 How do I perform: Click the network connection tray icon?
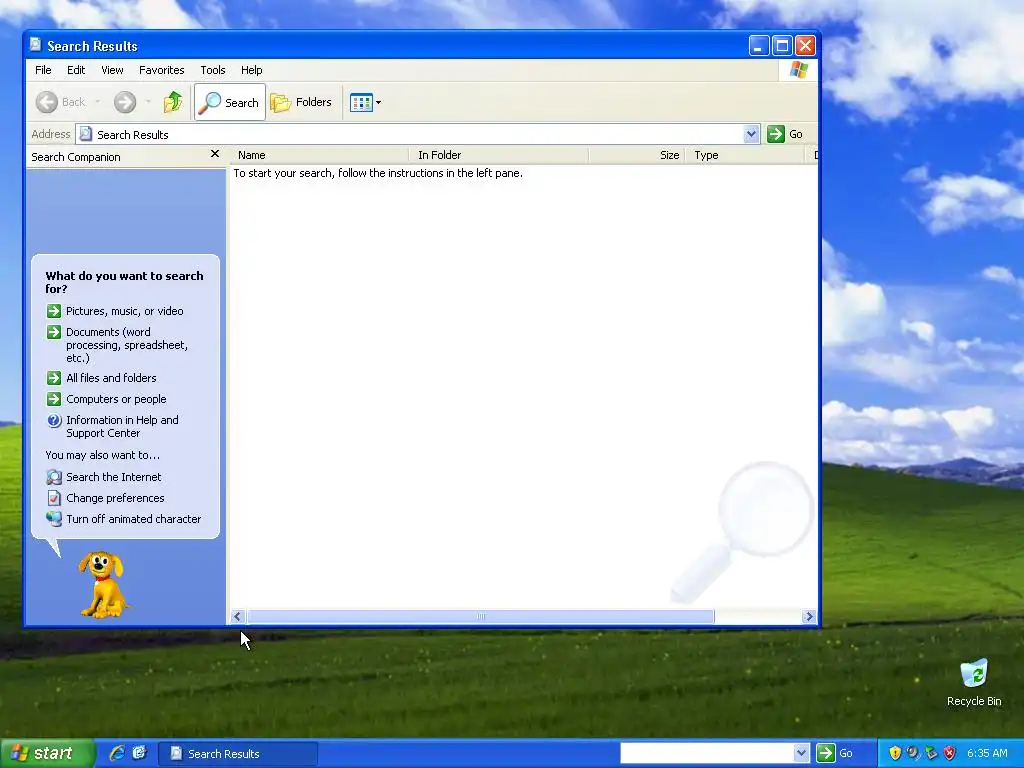coord(931,753)
